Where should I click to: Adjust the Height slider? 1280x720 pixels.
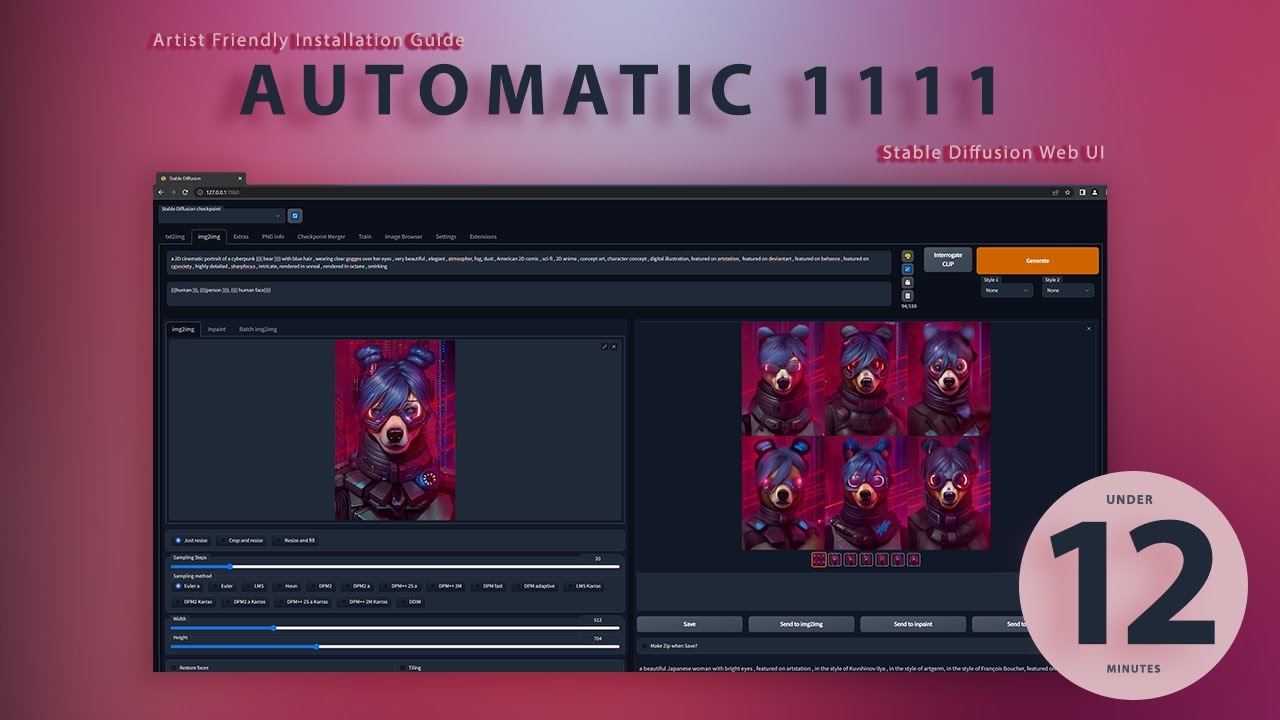click(395, 646)
